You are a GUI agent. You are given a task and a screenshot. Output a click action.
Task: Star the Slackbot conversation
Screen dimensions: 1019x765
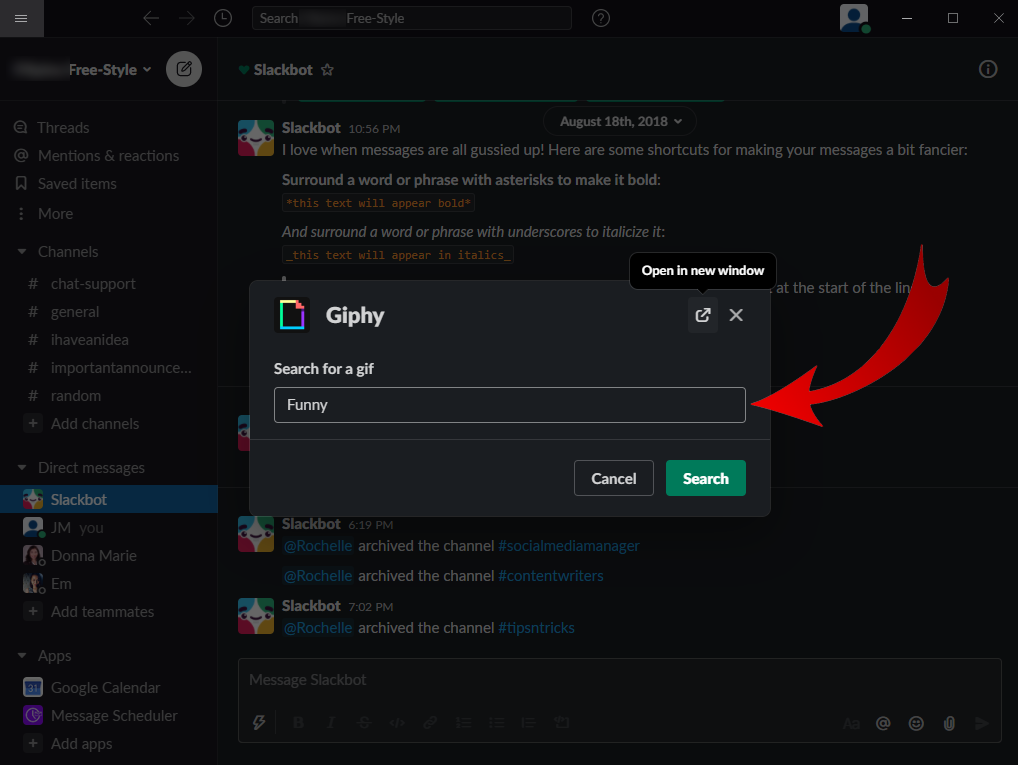coord(328,70)
